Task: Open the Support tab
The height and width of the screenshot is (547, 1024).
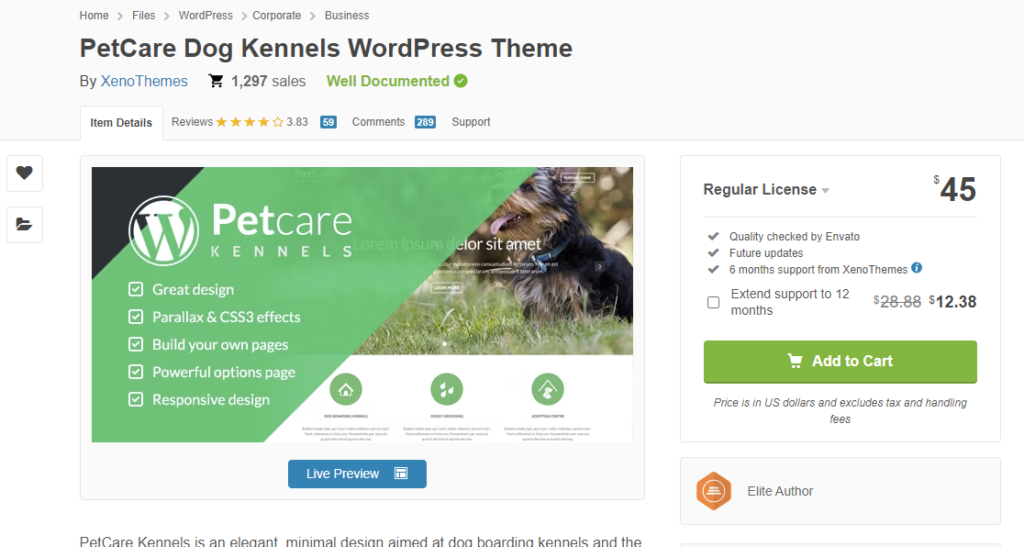Action: click(471, 122)
